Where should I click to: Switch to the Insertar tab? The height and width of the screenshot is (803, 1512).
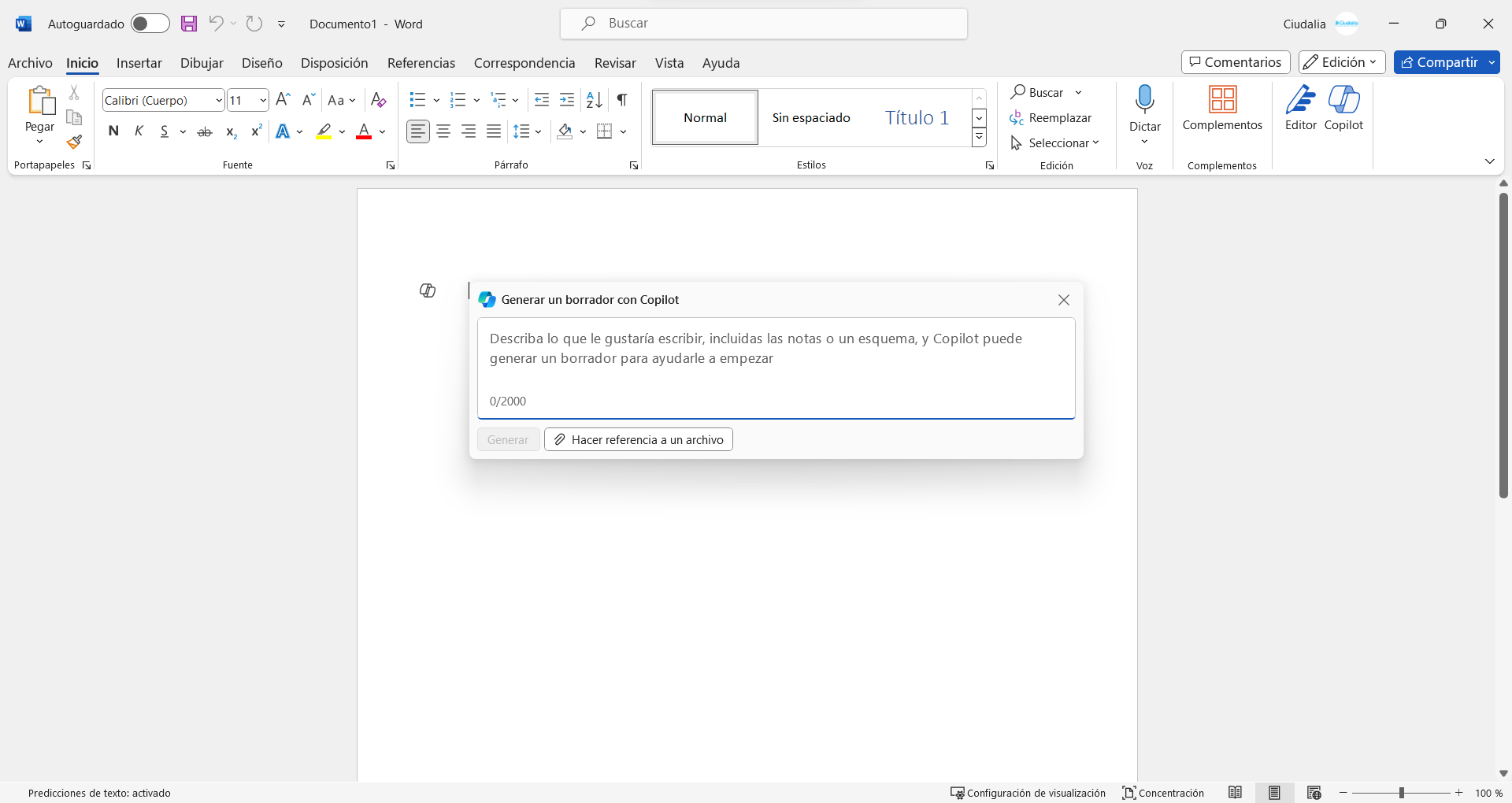point(139,63)
